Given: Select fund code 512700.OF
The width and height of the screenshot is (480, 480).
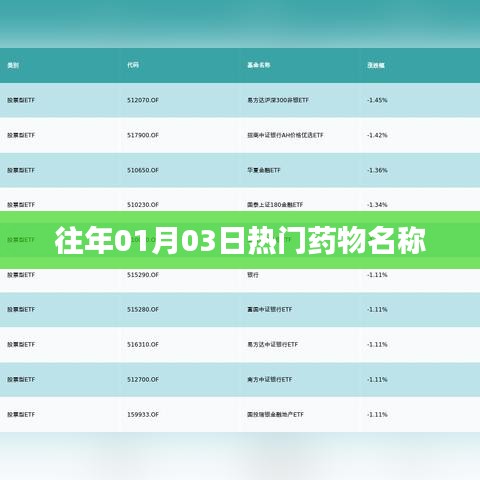Looking at the screenshot, I should coord(143,379).
